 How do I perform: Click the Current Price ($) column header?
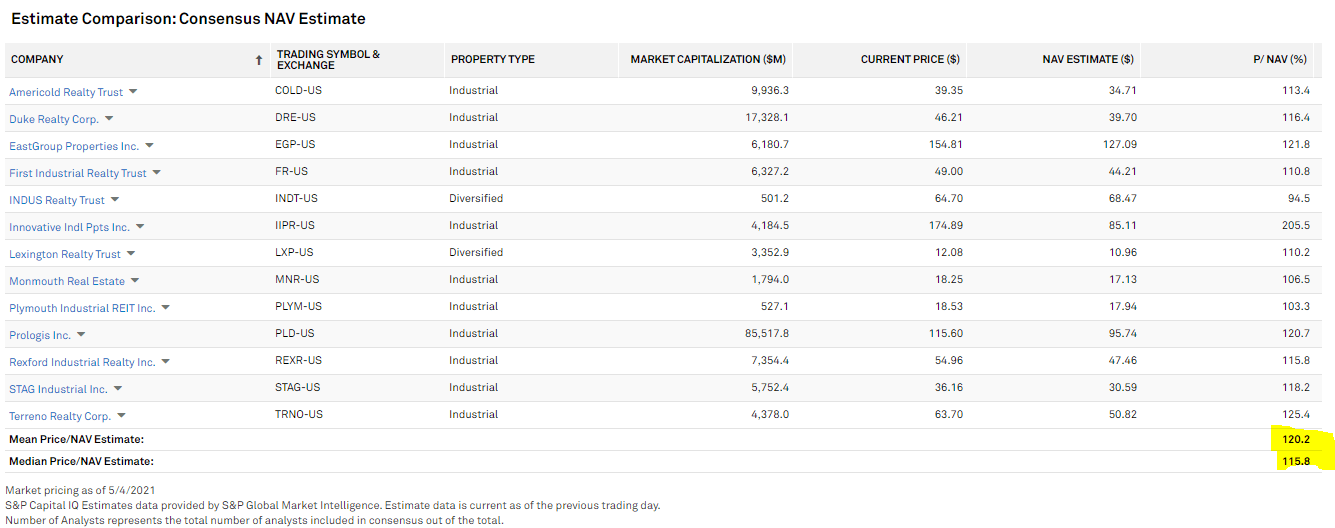pyautogui.click(x=910, y=60)
